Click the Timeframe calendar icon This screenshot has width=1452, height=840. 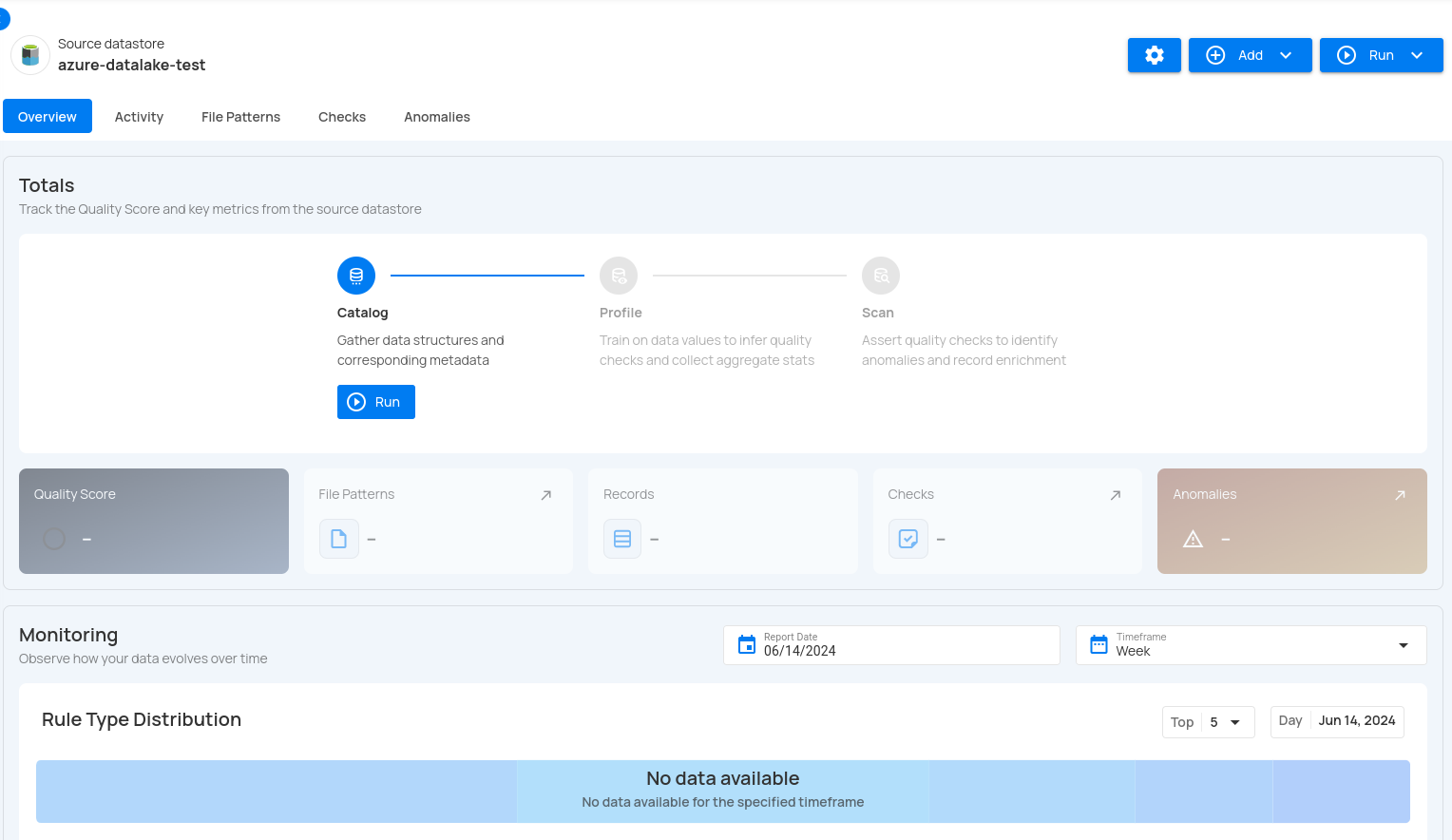tap(1099, 645)
